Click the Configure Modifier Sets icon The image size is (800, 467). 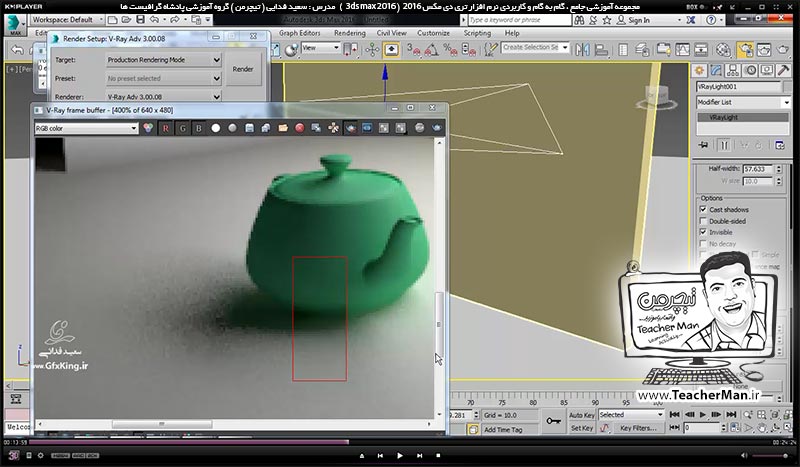click(x=780, y=145)
